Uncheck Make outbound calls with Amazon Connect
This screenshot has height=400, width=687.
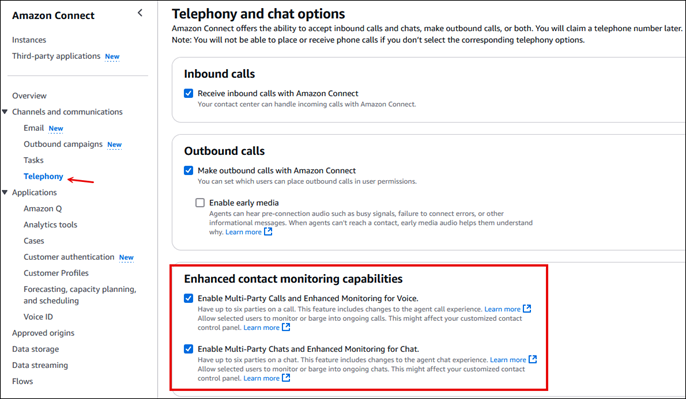[x=188, y=170]
